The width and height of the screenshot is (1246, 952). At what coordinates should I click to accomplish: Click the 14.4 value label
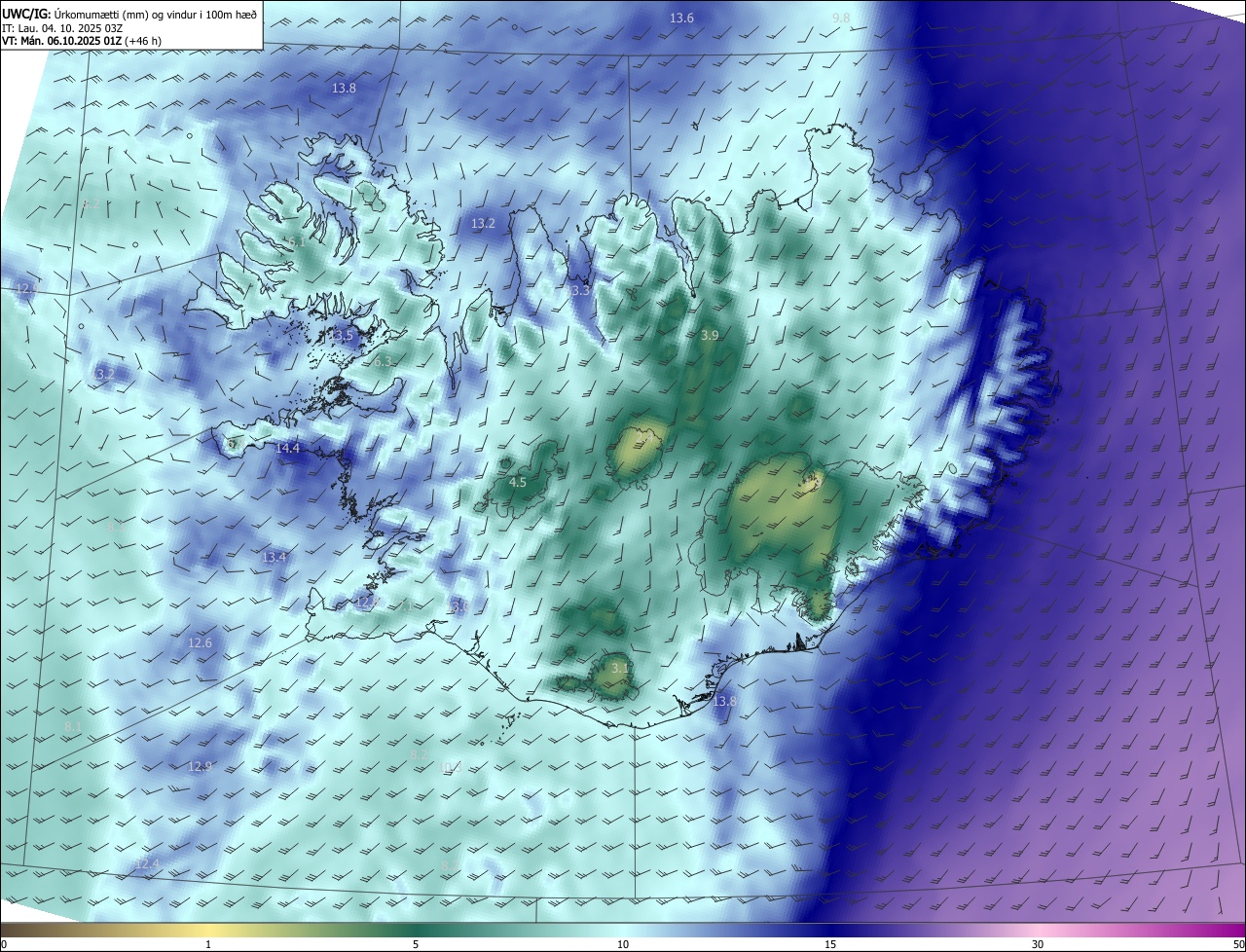click(x=287, y=448)
